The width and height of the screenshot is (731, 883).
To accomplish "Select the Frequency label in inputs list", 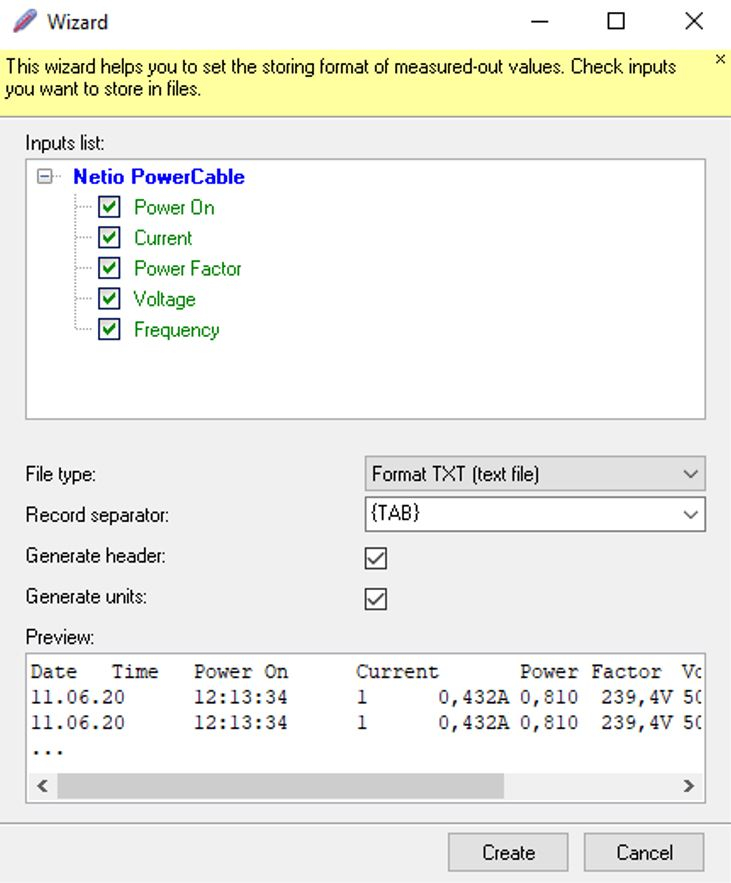I will (x=176, y=330).
